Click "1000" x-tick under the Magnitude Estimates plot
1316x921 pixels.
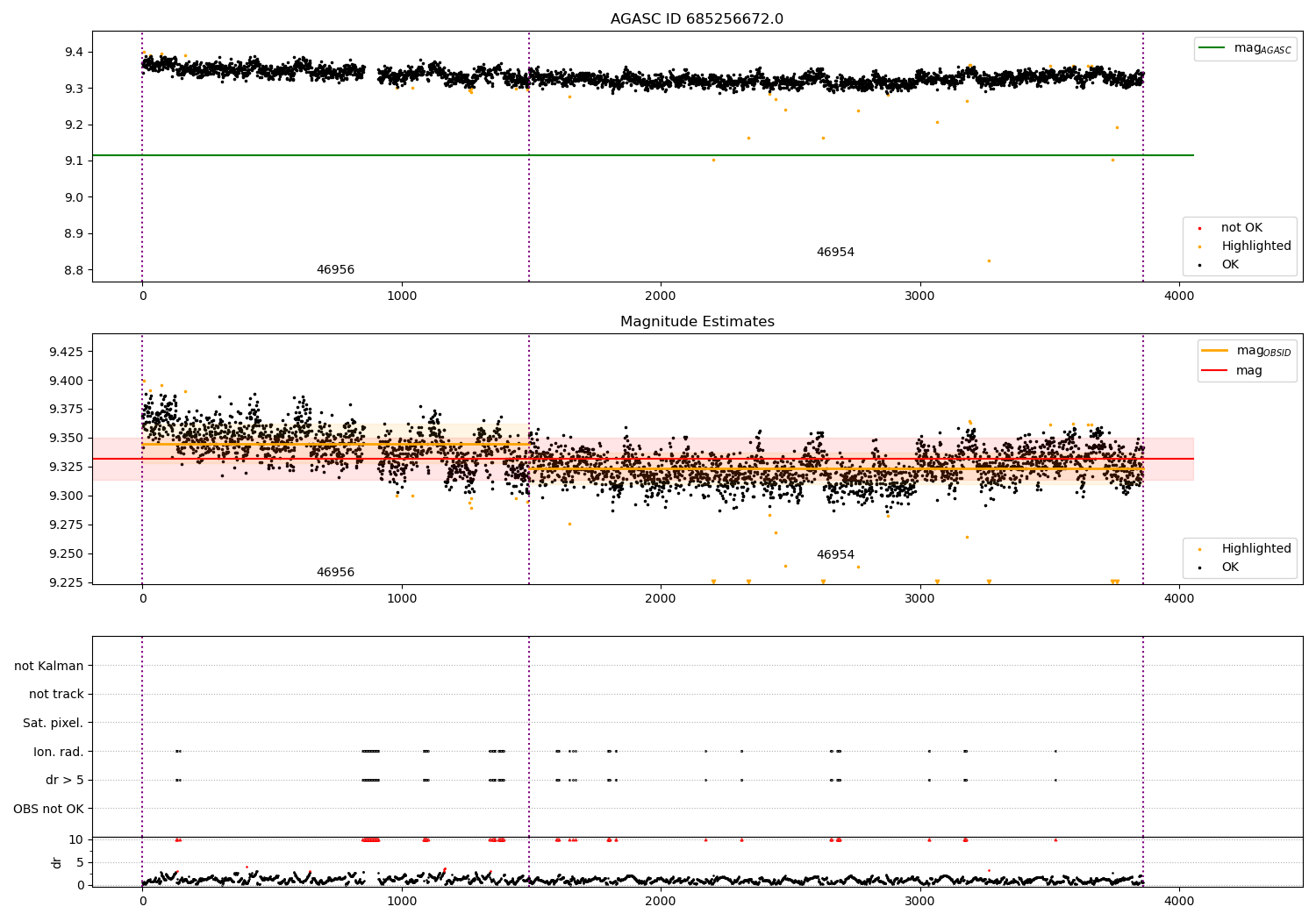(402, 598)
